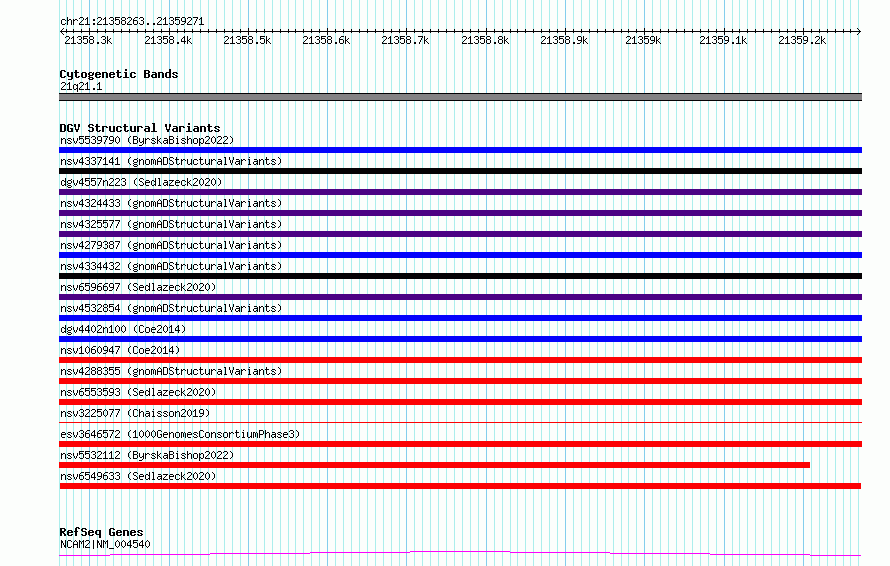Click the nsv5539790 (ByrskaBishop2022) label
The image size is (890, 566).
(x=147, y=140)
